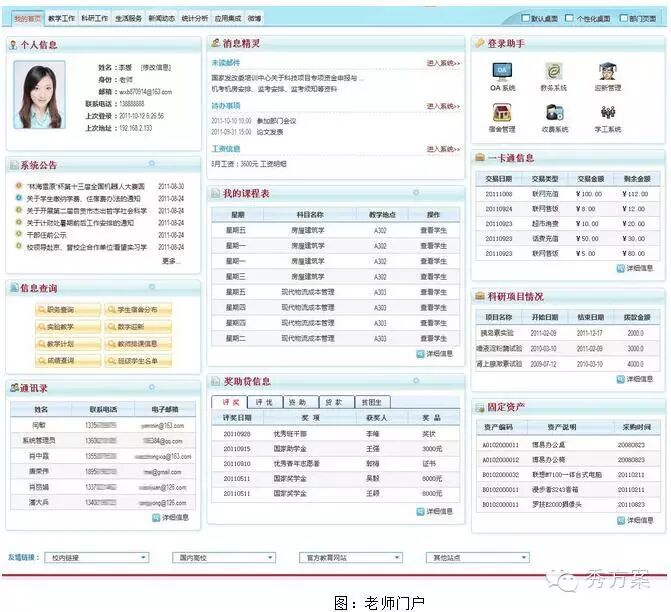Click 更多 link in 系统公告
Viewport: 671px width, 612px height.
[x=172, y=261]
